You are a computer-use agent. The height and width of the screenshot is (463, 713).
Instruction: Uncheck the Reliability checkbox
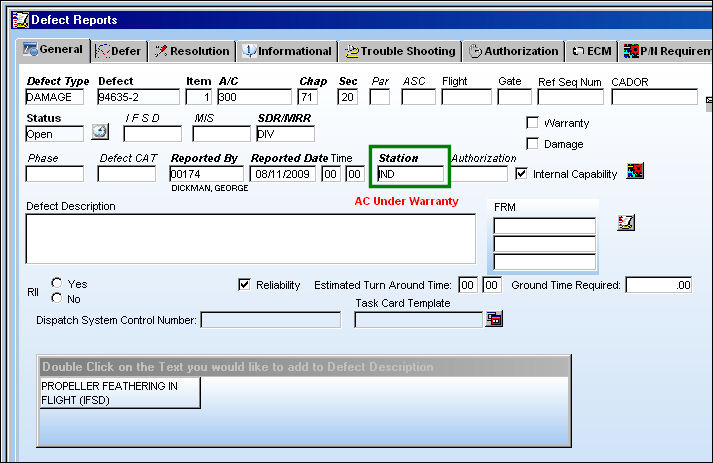click(244, 285)
